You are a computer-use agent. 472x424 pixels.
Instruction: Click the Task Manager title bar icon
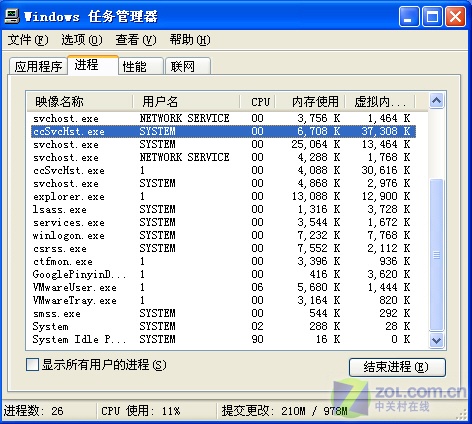(11, 16)
